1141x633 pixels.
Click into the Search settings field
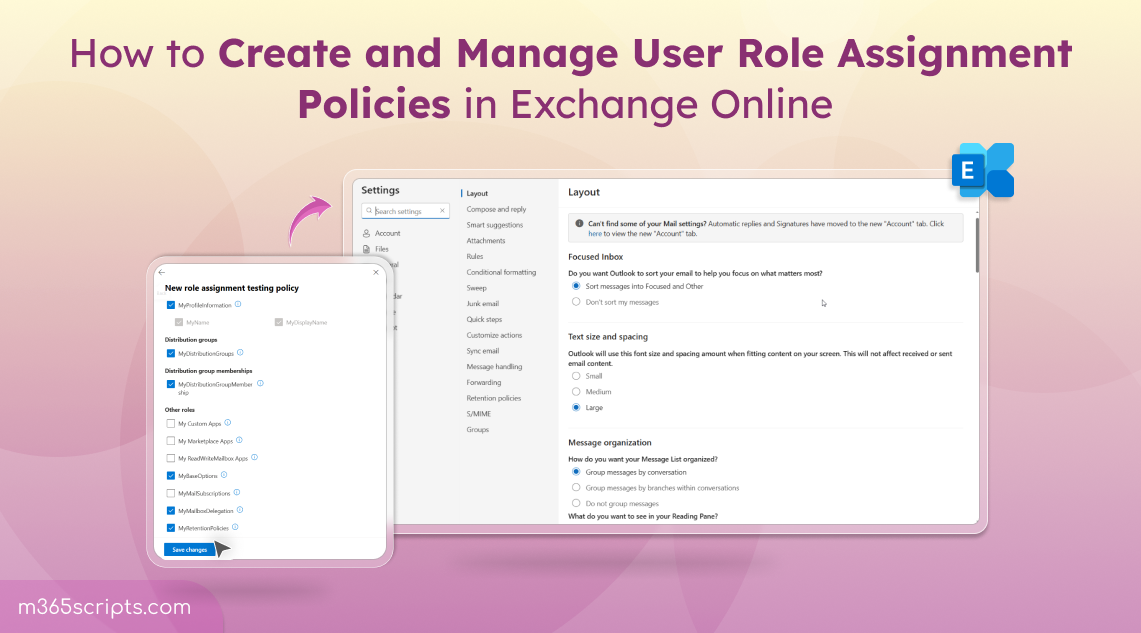(x=405, y=211)
